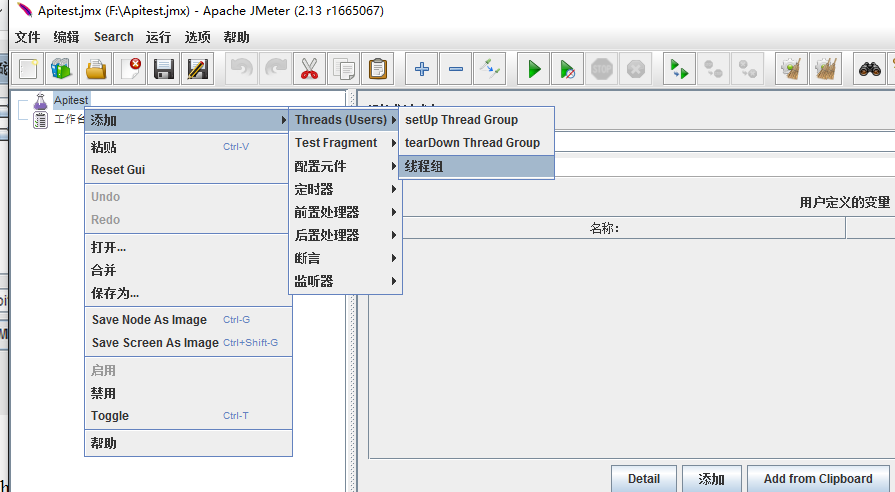The height and width of the screenshot is (492, 895).
Task: Expand the Threads (Users) submenu
Action: click(345, 120)
